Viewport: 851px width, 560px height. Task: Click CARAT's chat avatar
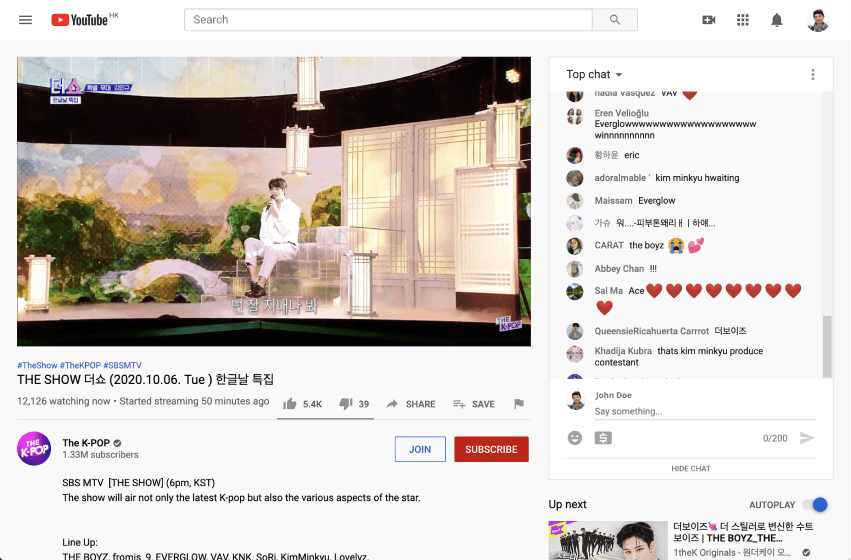[x=575, y=246]
